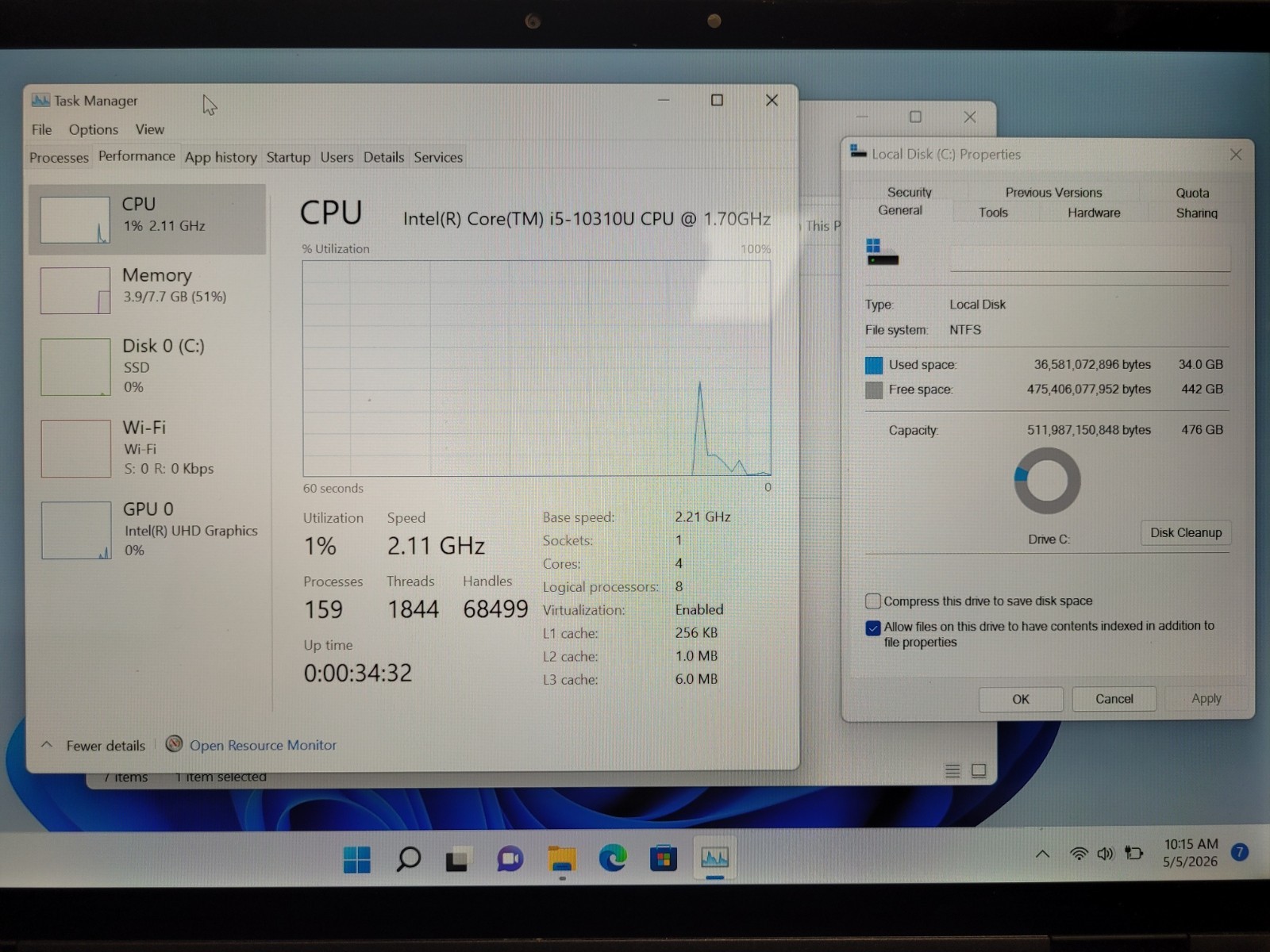Launch the Chat app from taskbar
Screen dimensions: 1270x952
click(510, 859)
